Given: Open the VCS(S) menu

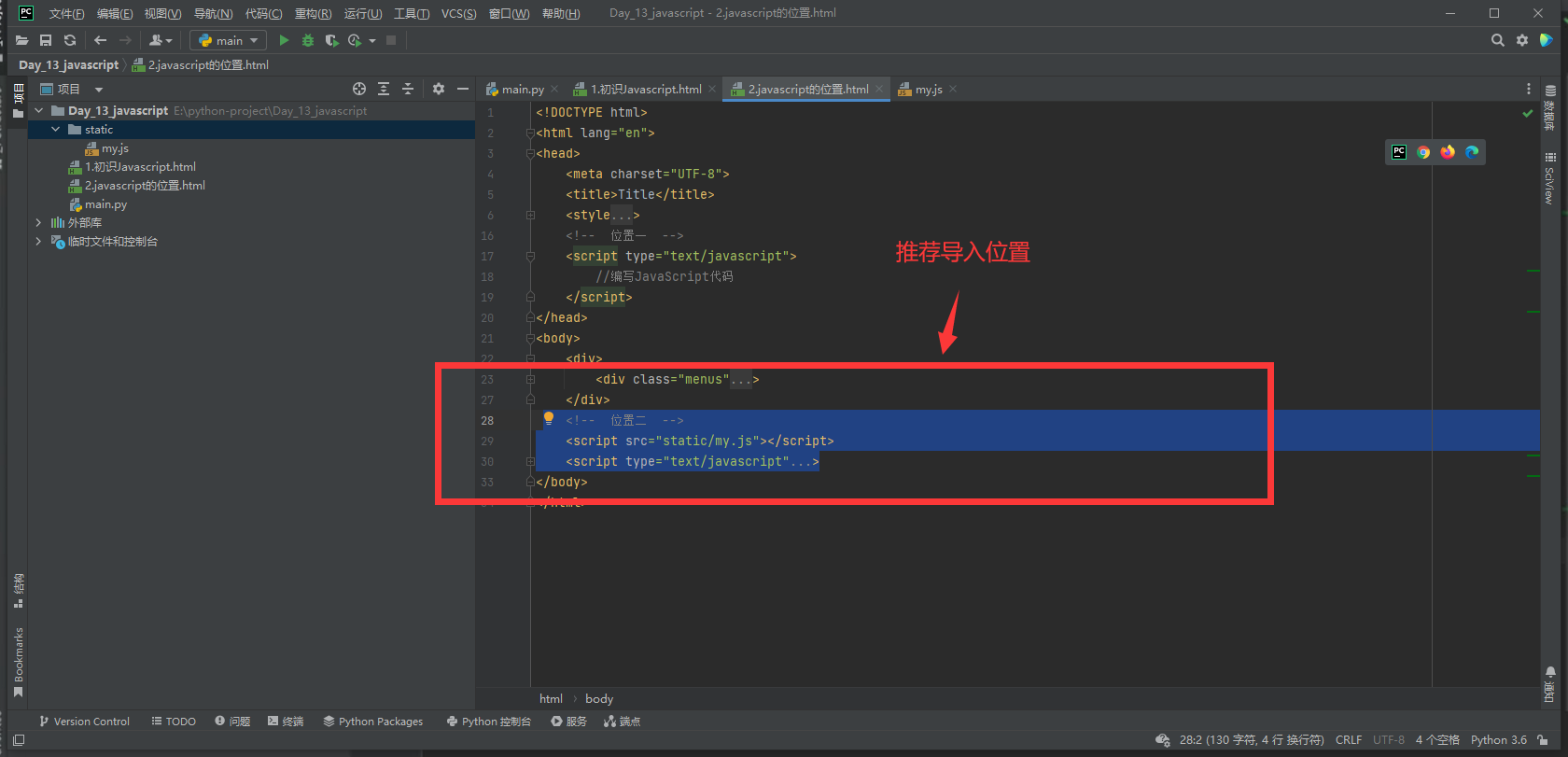Looking at the screenshot, I should [458, 13].
